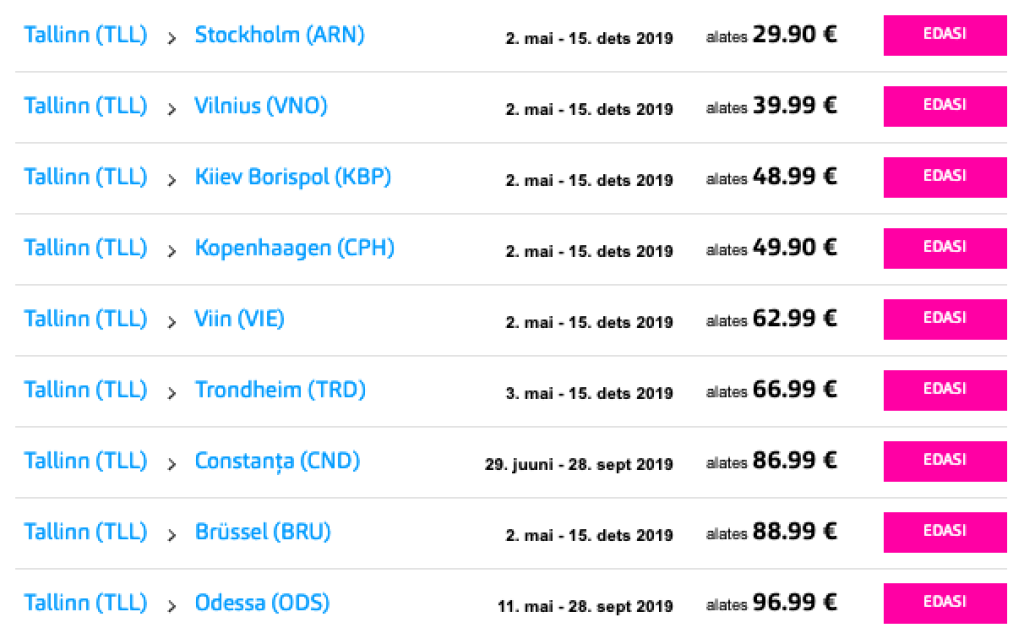Click the 96.99 € Odessa price
The width and height of the screenshot is (1024, 639).
(x=795, y=603)
